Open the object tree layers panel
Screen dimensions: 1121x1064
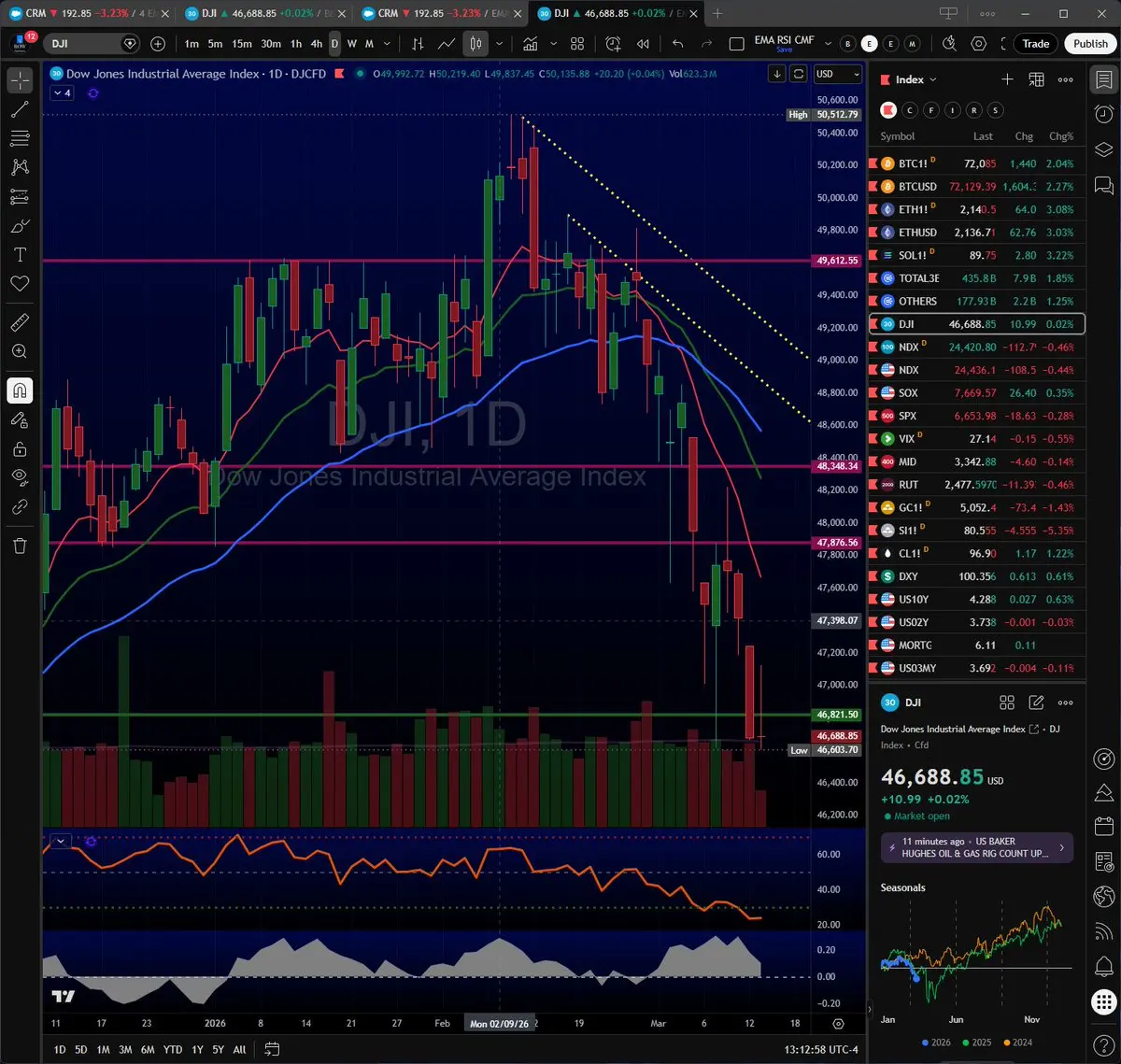pyautogui.click(x=1103, y=149)
